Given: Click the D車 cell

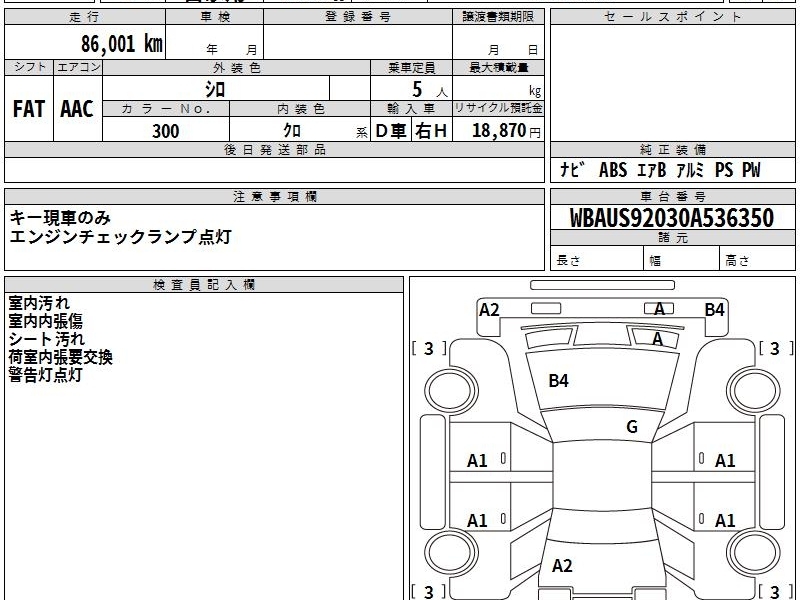Looking at the screenshot, I should click(391, 131).
